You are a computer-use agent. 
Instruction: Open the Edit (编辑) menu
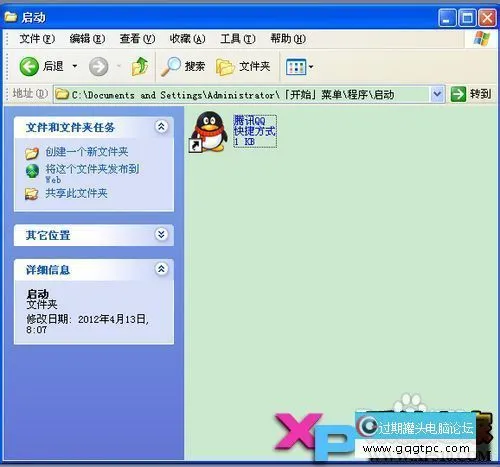[87, 39]
